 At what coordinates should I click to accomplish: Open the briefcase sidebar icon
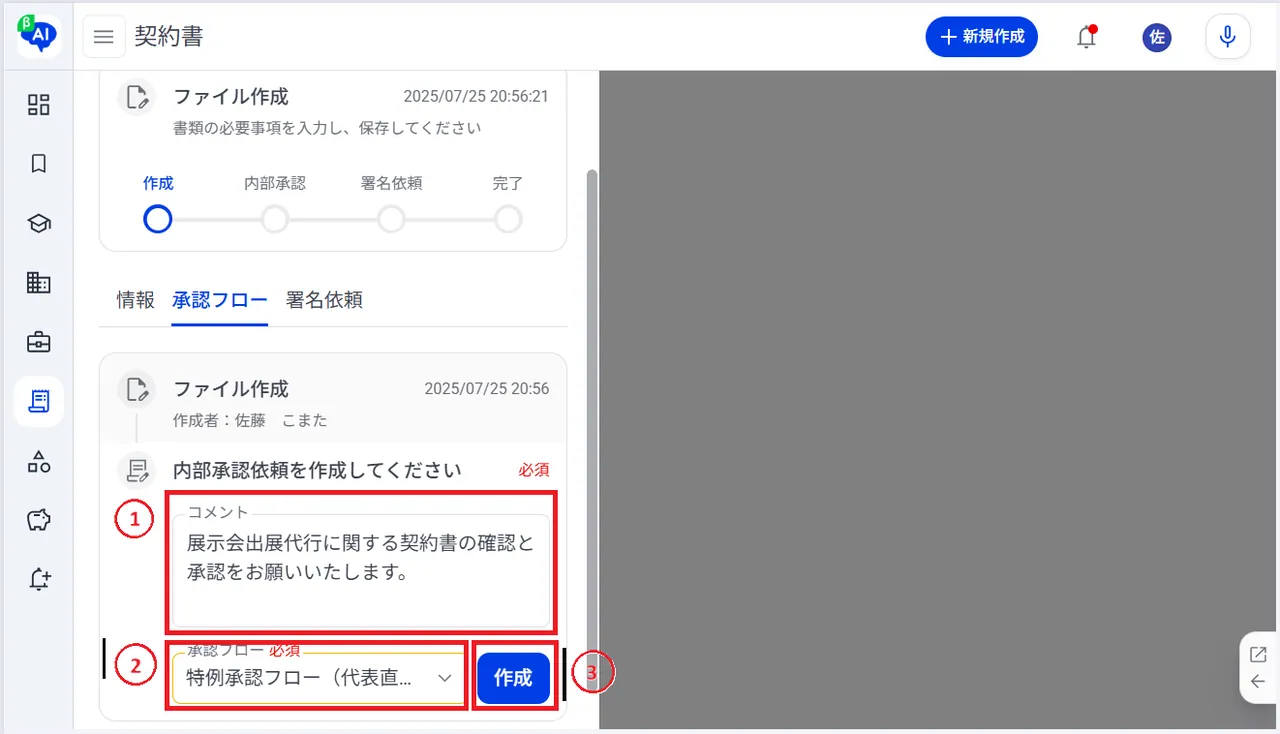click(x=38, y=342)
